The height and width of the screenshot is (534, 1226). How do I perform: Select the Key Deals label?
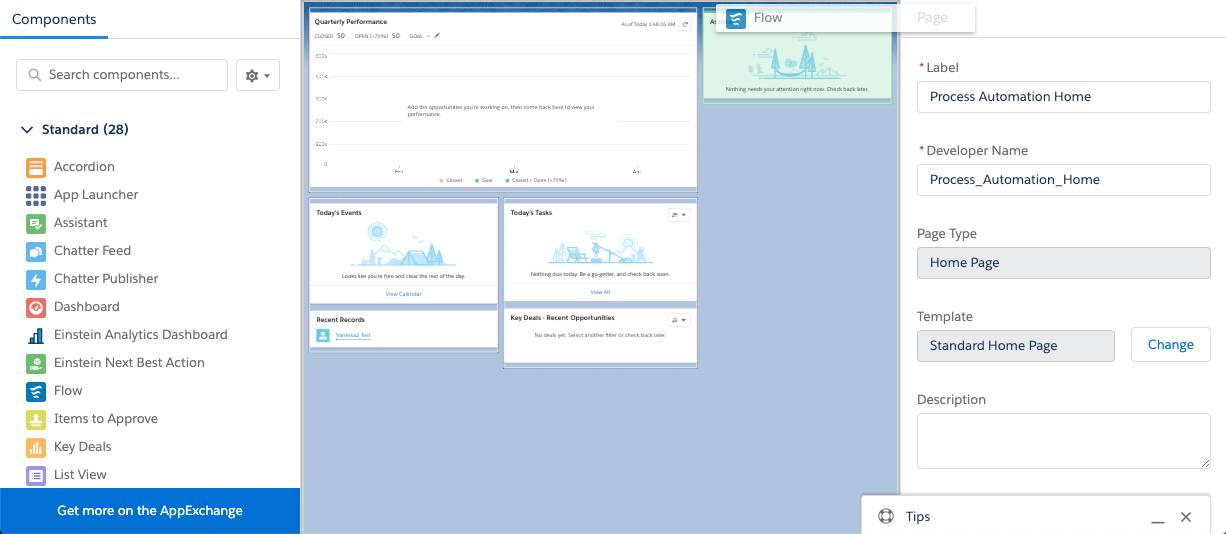coord(83,447)
